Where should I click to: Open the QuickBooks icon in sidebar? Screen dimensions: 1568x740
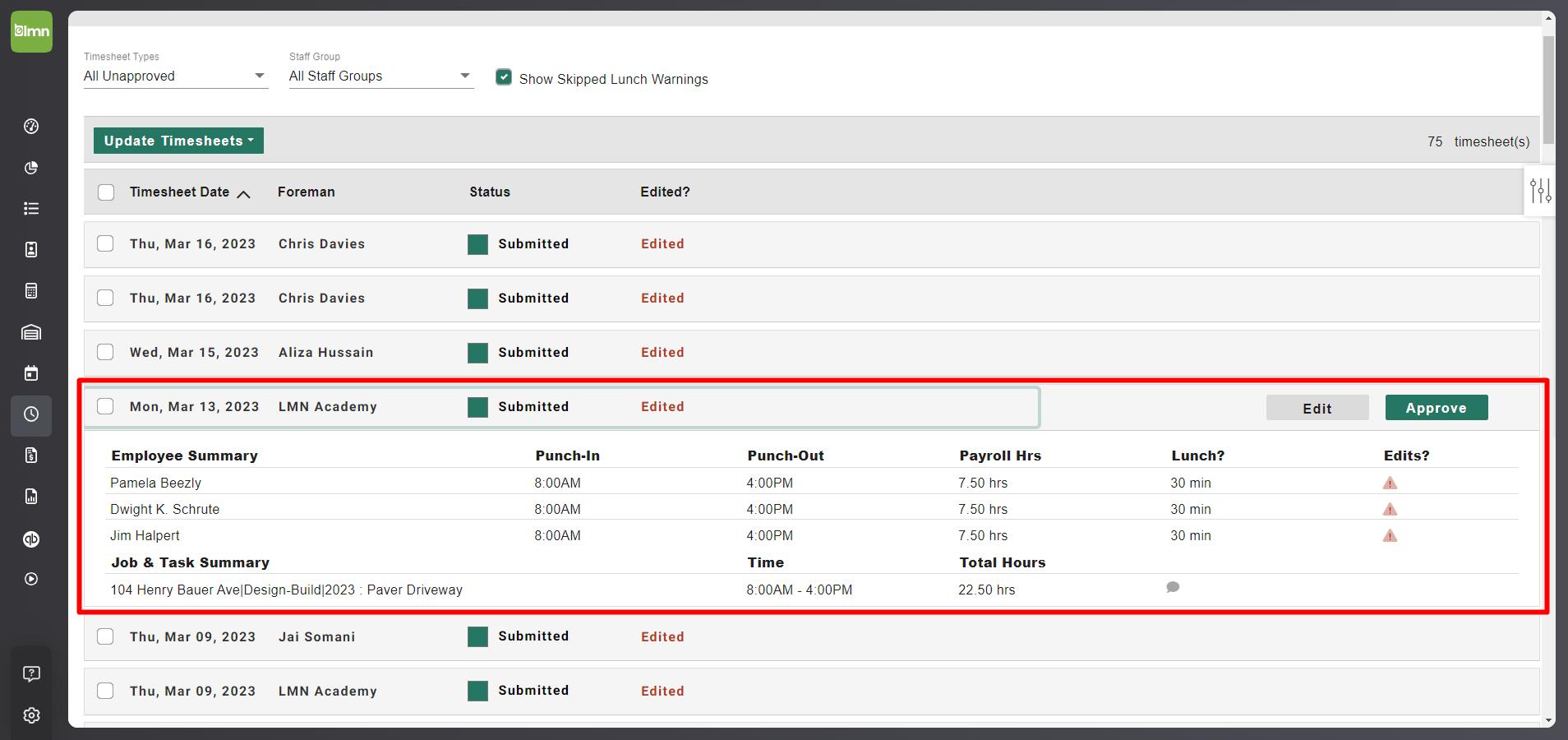tap(31, 539)
